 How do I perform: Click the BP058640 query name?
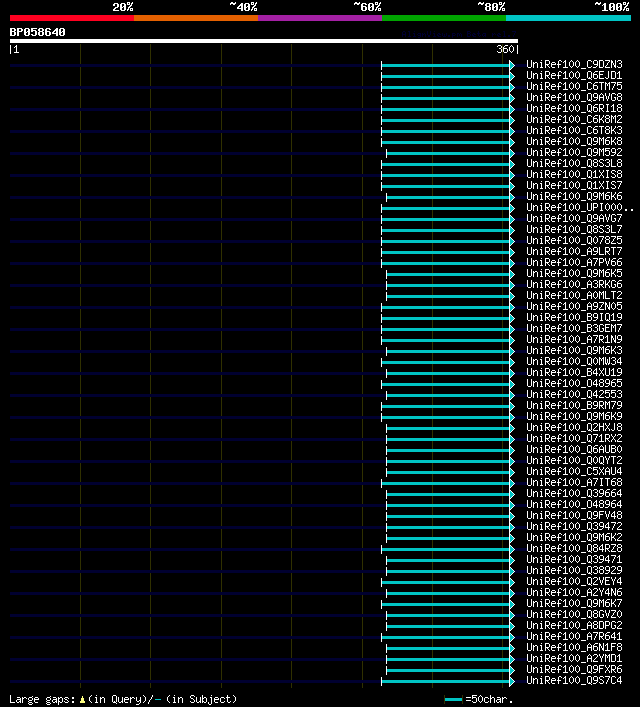tap(37, 32)
